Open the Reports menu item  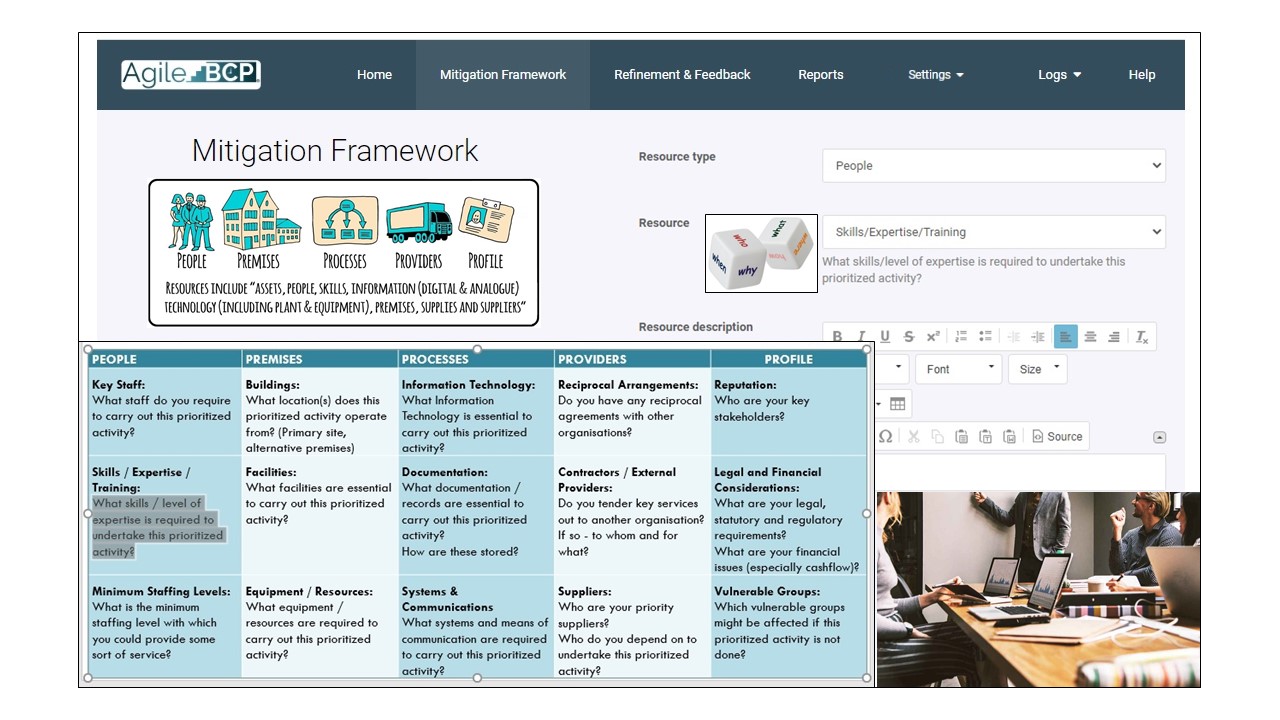(820, 75)
